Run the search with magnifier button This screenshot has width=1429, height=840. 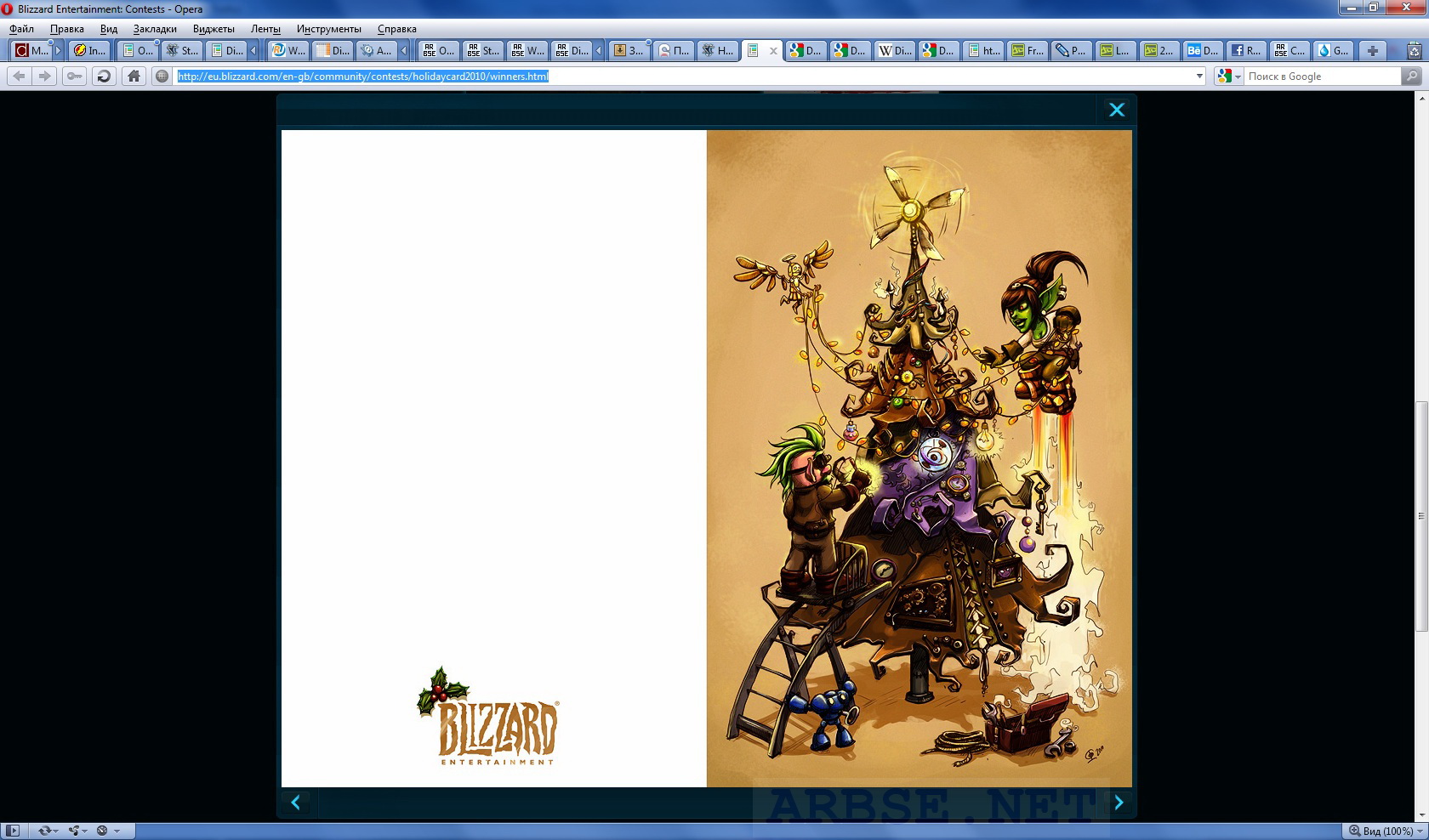(1412, 77)
